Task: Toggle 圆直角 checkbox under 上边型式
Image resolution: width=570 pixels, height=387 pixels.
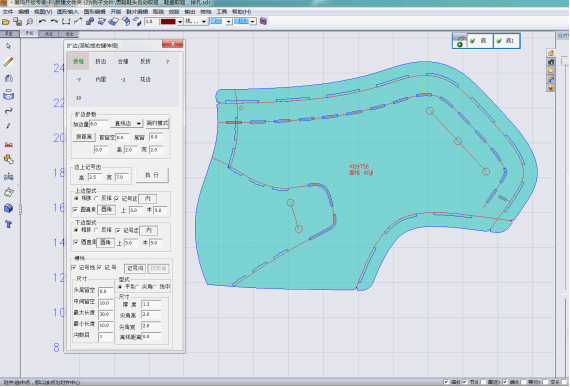Action: [76, 209]
